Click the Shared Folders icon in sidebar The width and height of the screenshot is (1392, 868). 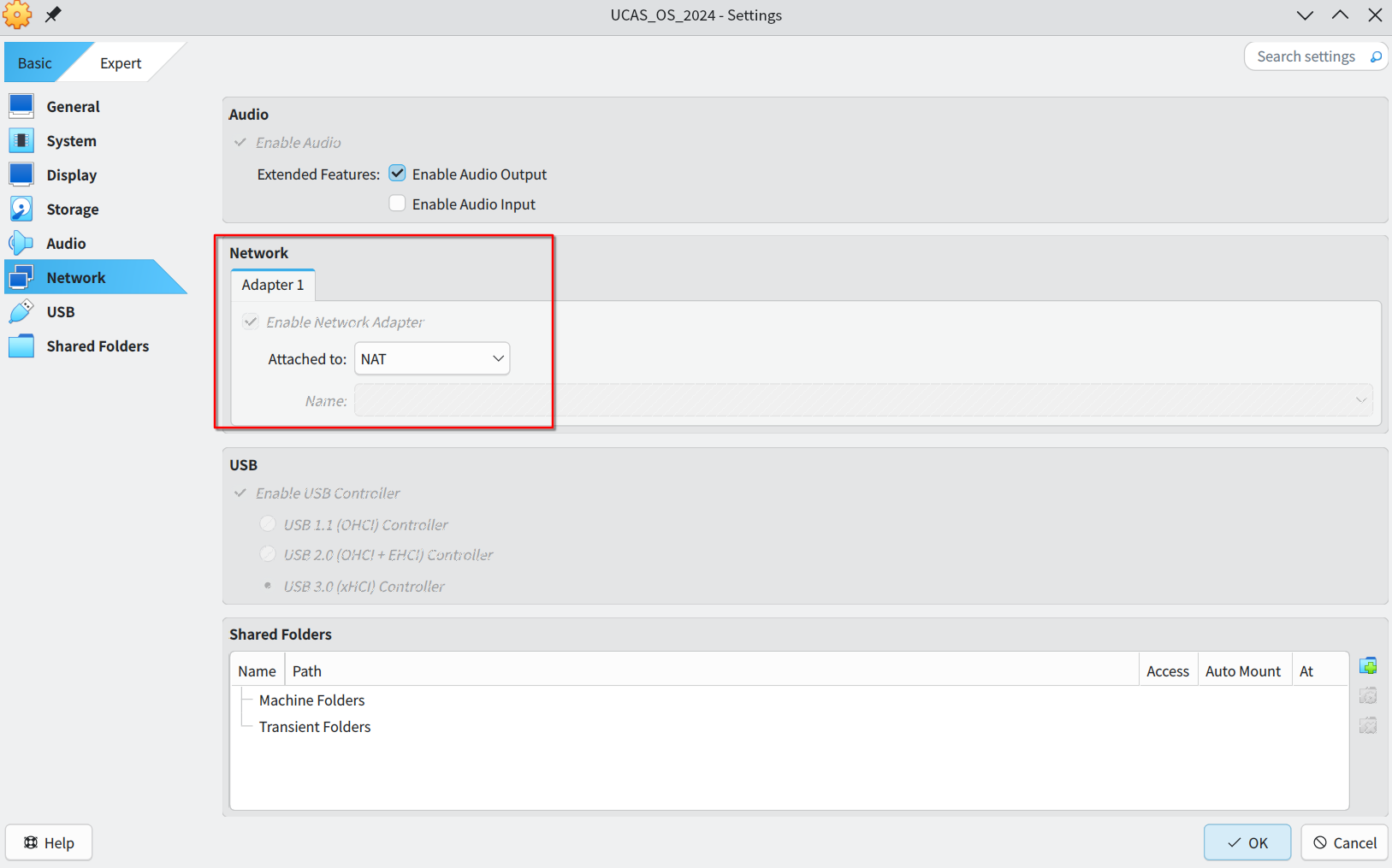coord(21,345)
